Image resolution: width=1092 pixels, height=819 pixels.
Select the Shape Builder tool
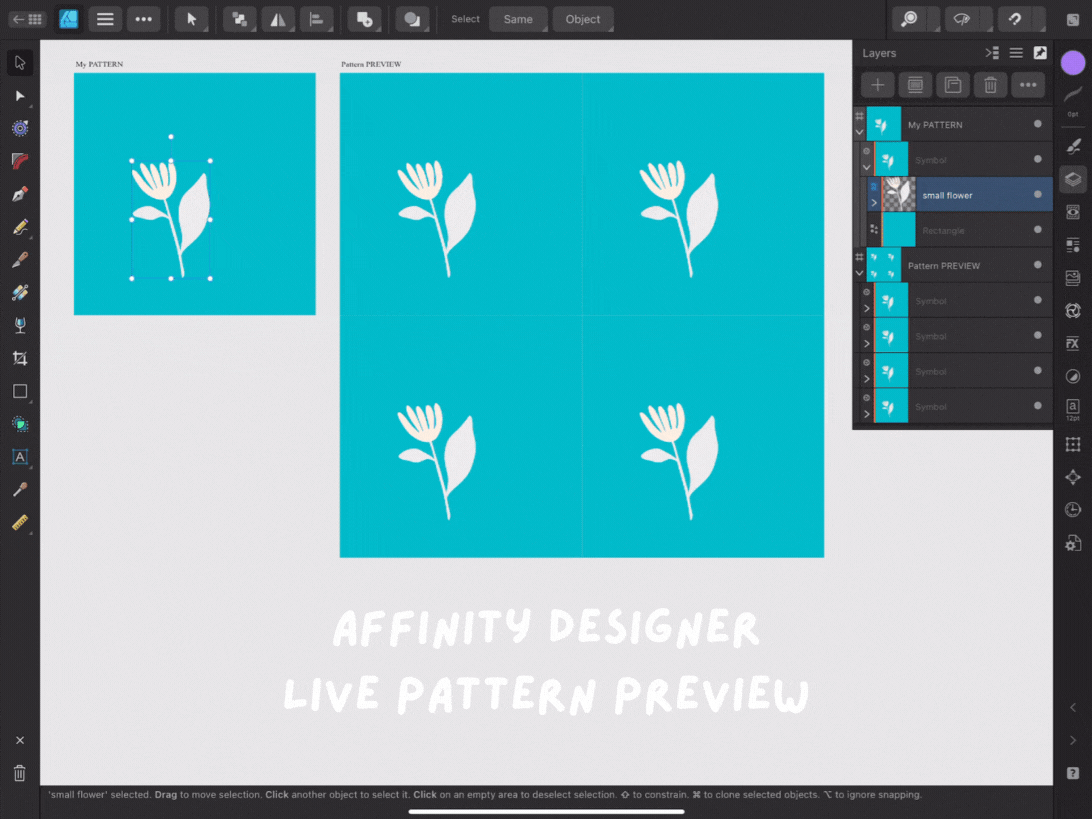point(20,424)
